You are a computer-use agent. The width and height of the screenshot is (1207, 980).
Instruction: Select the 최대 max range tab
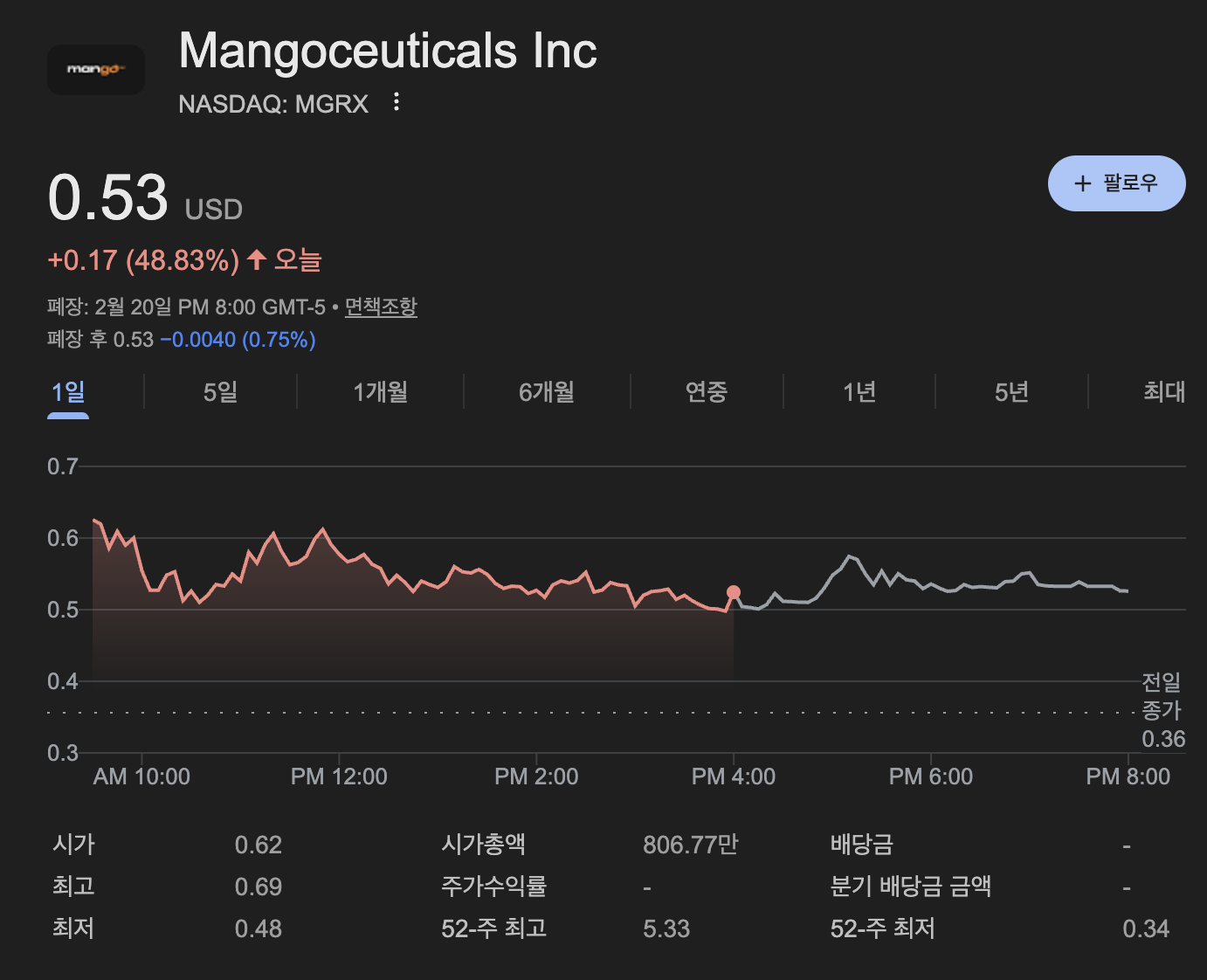[x=1164, y=392]
